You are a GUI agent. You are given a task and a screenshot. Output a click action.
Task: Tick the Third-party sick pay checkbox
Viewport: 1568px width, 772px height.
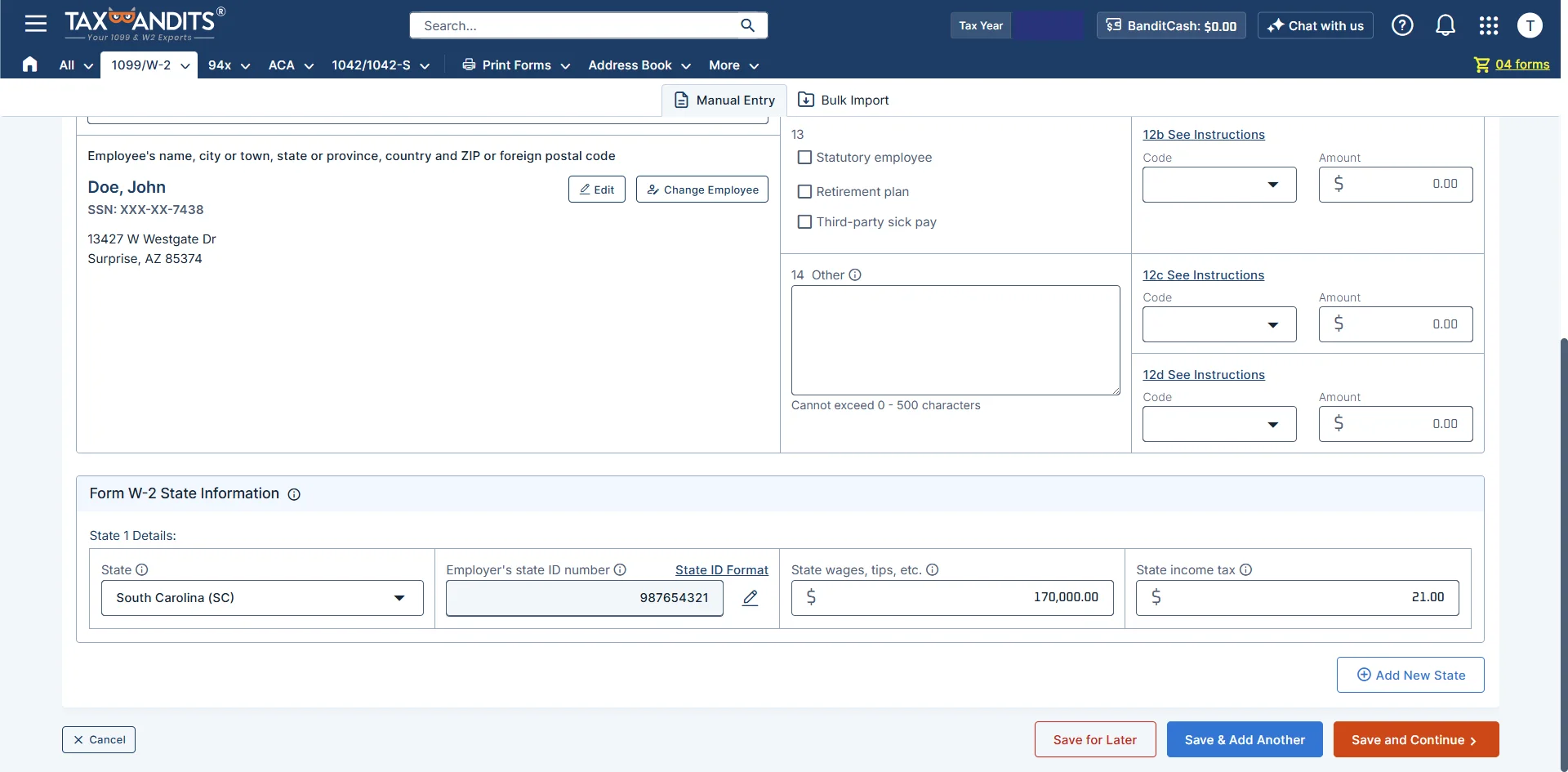804,222
